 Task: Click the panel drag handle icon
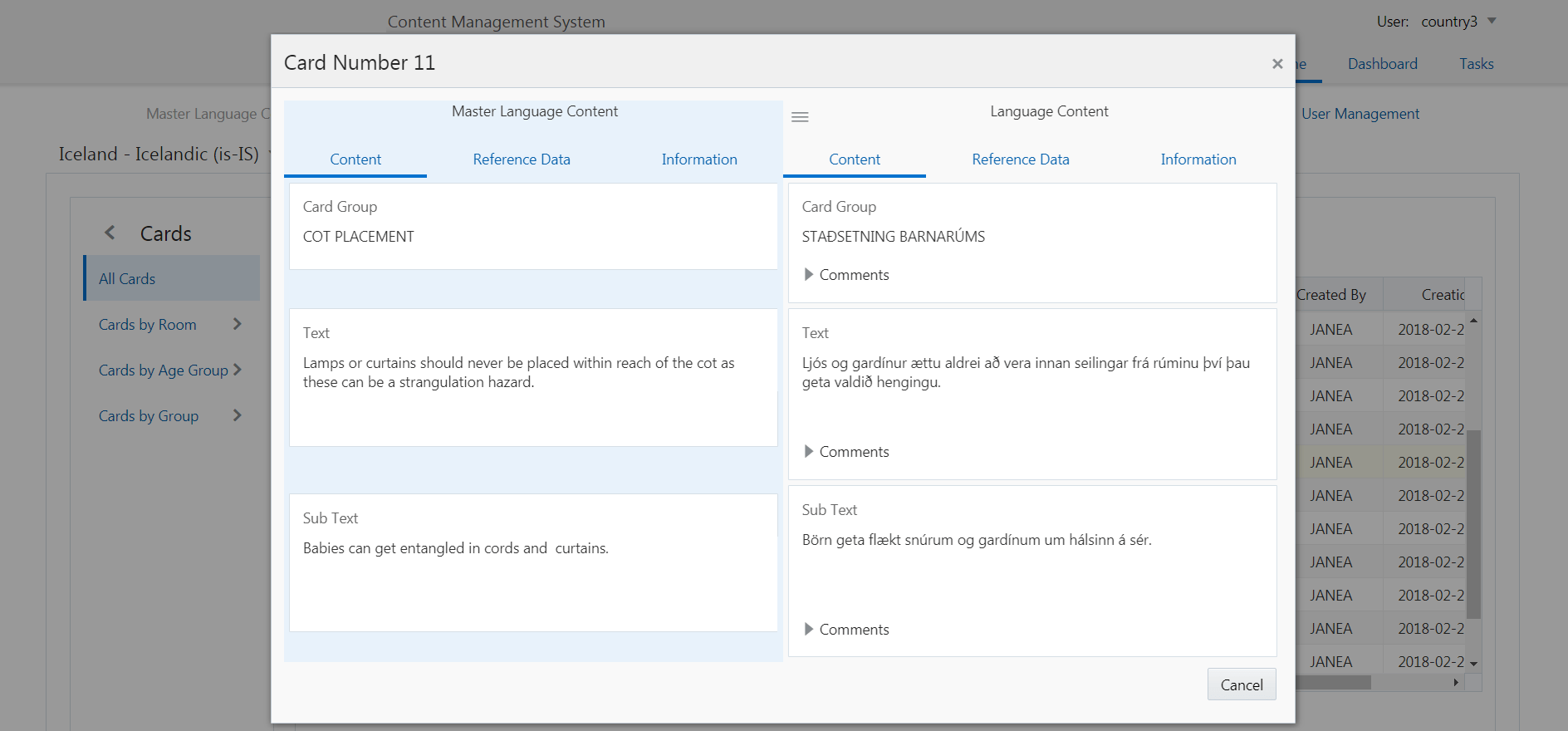coord(800,117)
